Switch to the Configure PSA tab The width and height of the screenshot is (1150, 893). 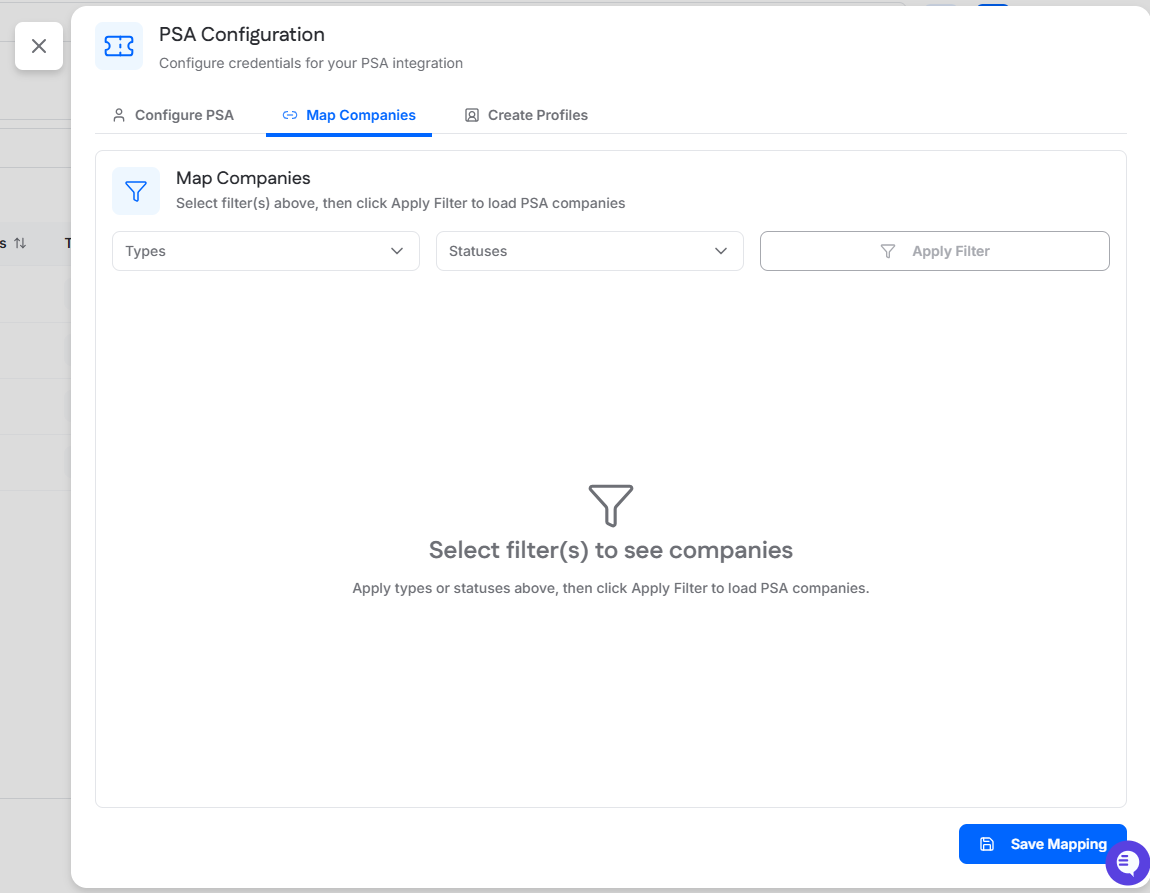174,115
